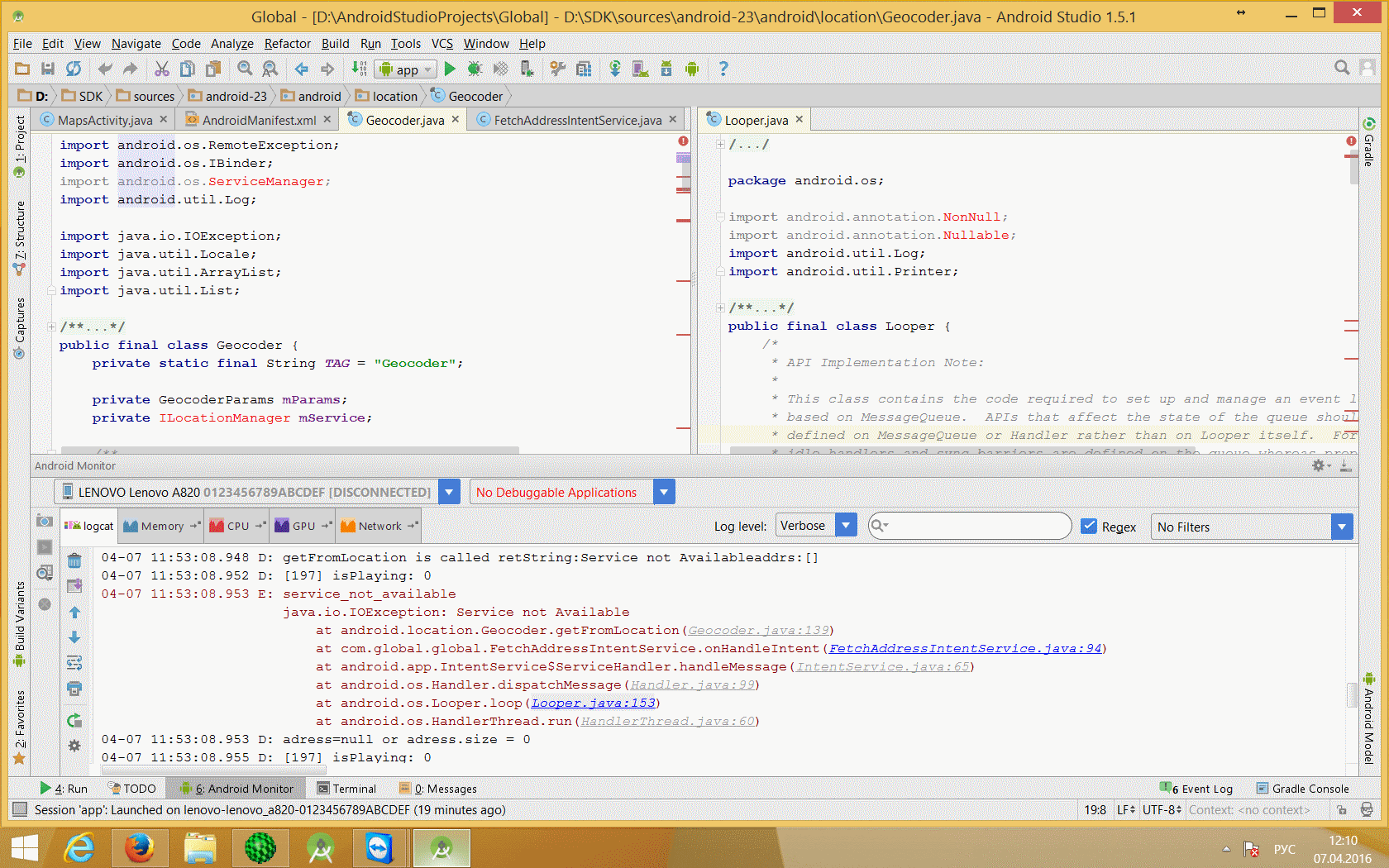Switch to the FetchAddressIntentService.java tab
Image resolution: width=1389 pixels, height=868 pixels.
coord(577,120)
